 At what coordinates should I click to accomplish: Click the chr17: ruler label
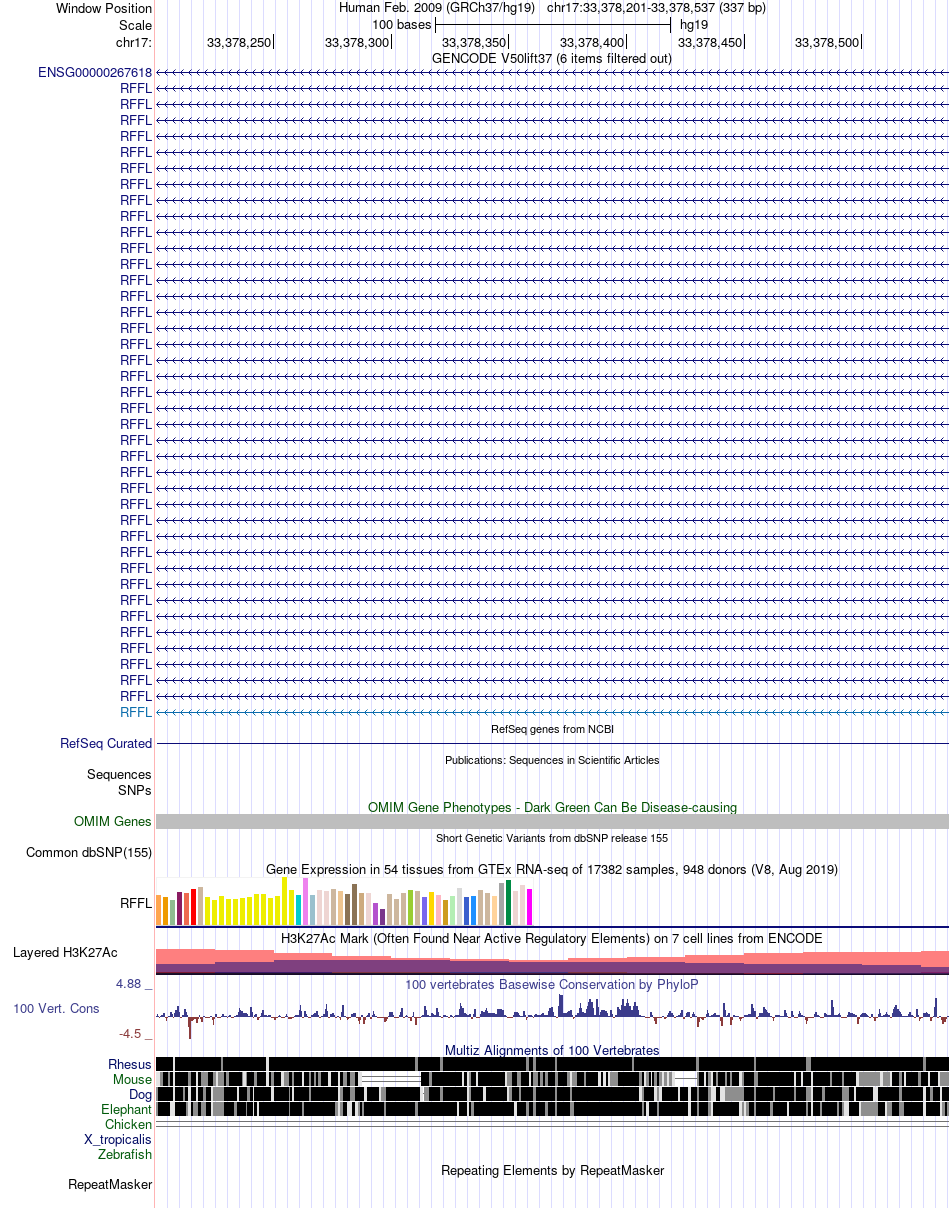134,42
